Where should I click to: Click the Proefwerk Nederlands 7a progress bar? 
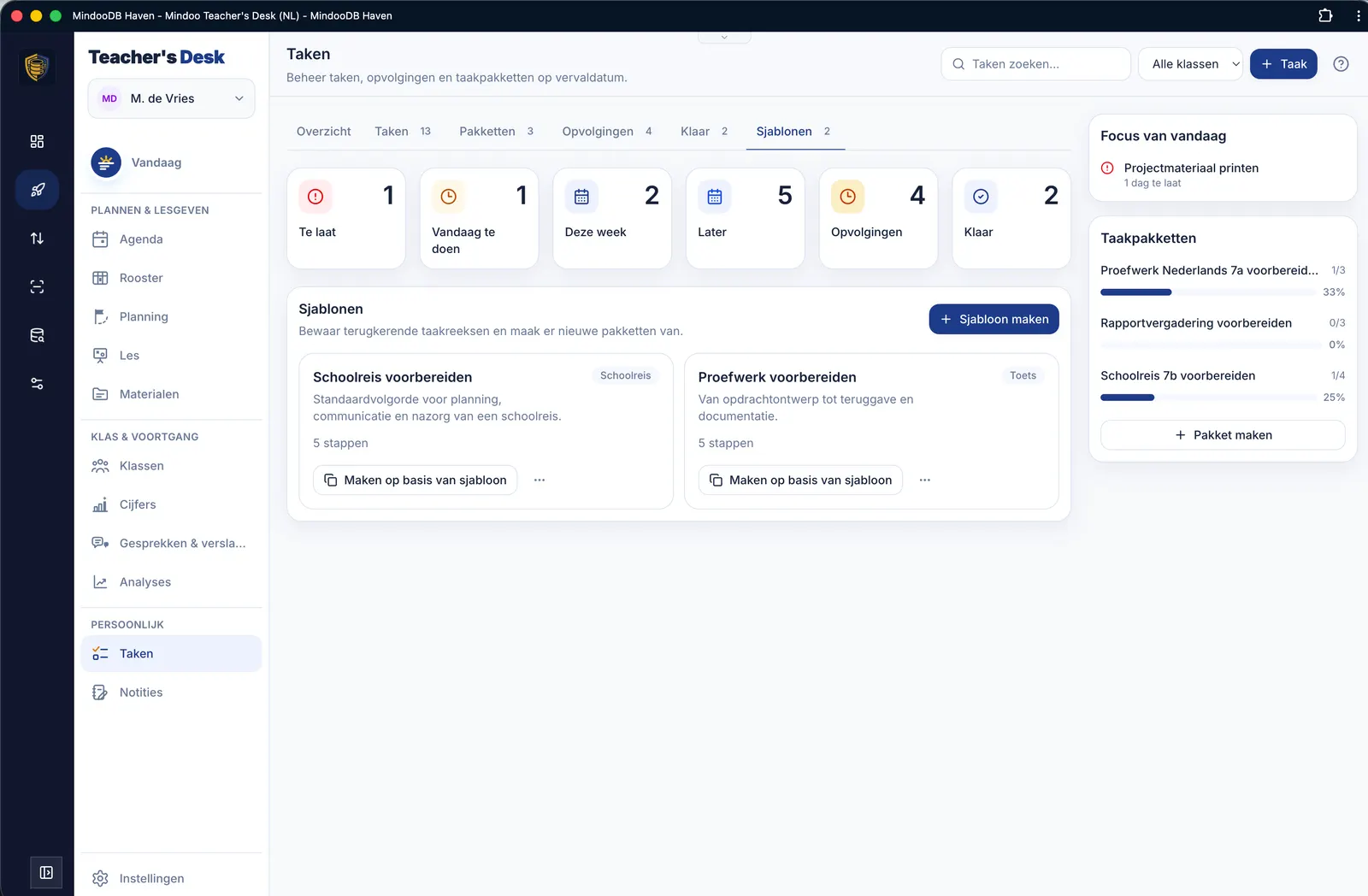(1207, 292)
